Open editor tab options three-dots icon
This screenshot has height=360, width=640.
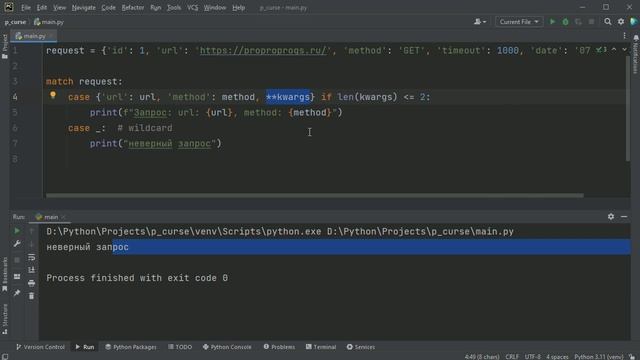click(624, 36)
